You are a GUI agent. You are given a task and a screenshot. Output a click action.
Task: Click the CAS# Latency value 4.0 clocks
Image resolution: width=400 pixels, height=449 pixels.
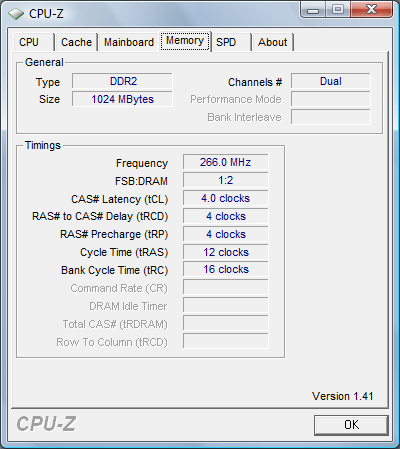pyautogui.click(x=226, y=198)
